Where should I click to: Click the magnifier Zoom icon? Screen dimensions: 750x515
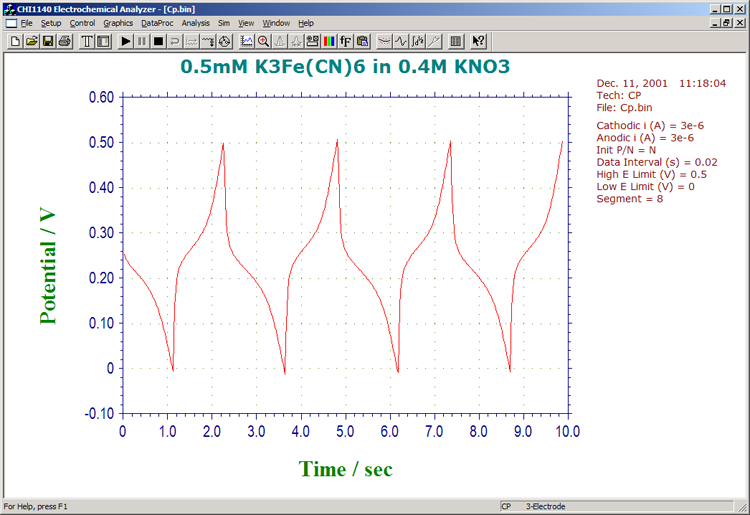click(263, 41)
